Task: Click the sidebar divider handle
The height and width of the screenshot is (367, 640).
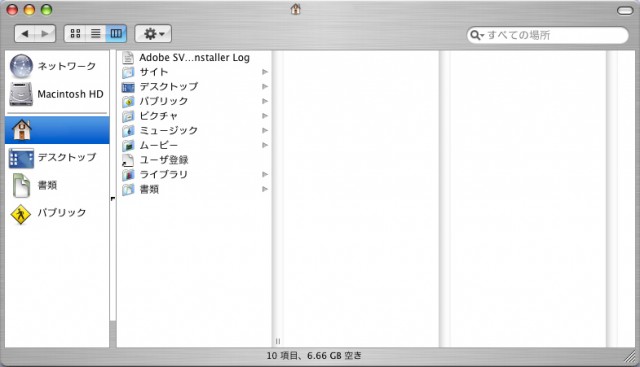Action: point(113,199)
